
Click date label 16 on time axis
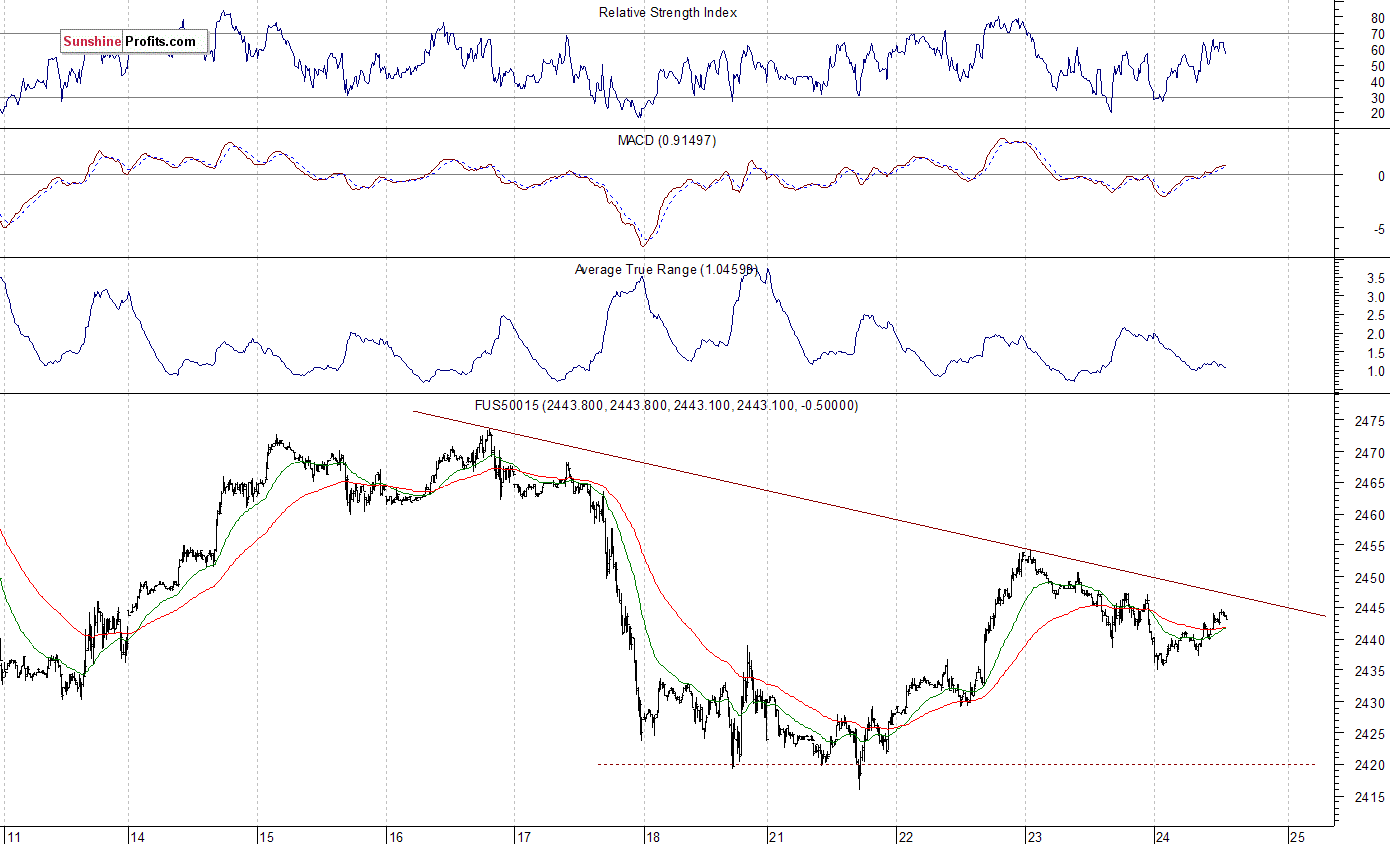point(395,836)
